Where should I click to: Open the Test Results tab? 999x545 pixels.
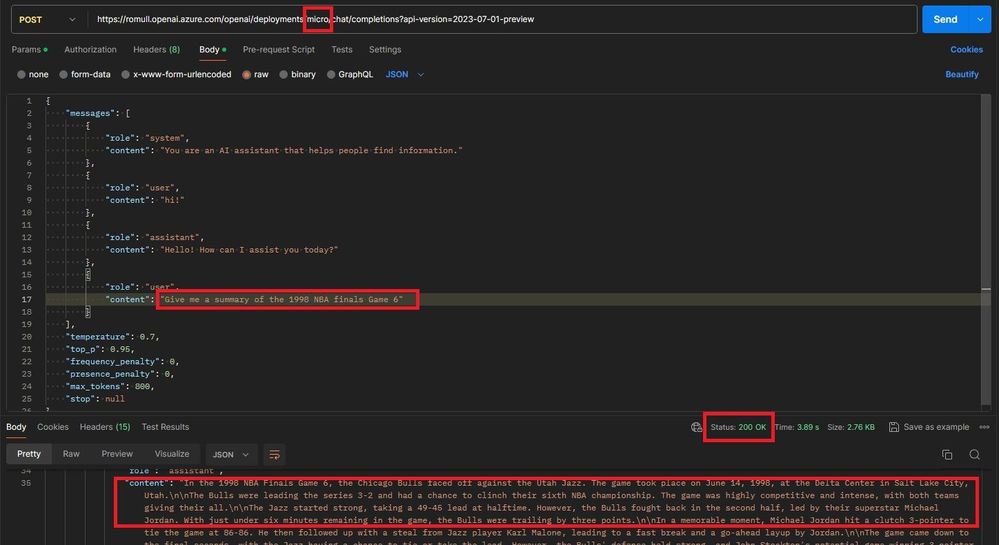(x=165, y=427)
